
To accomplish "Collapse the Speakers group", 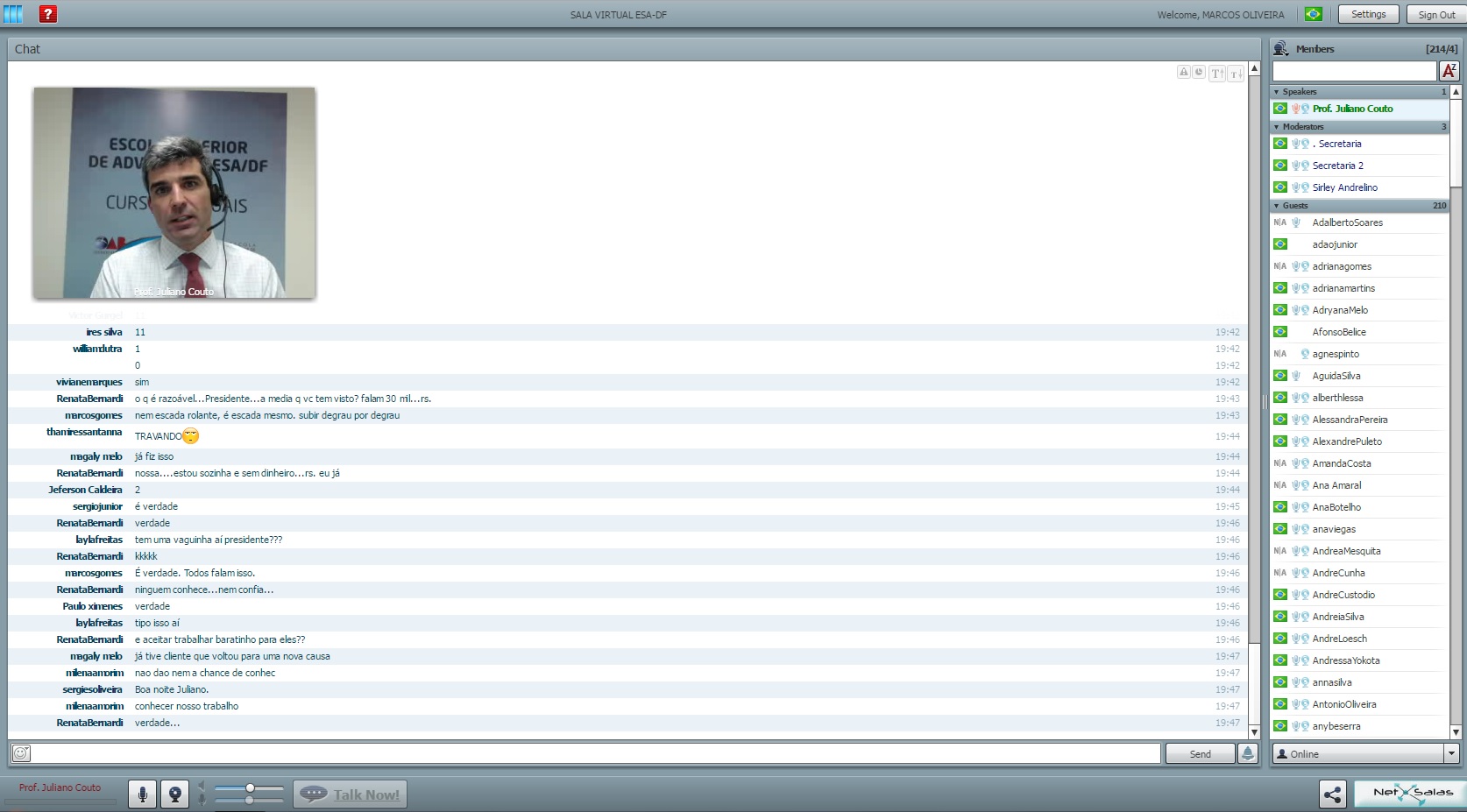I will click(1277, 92).
